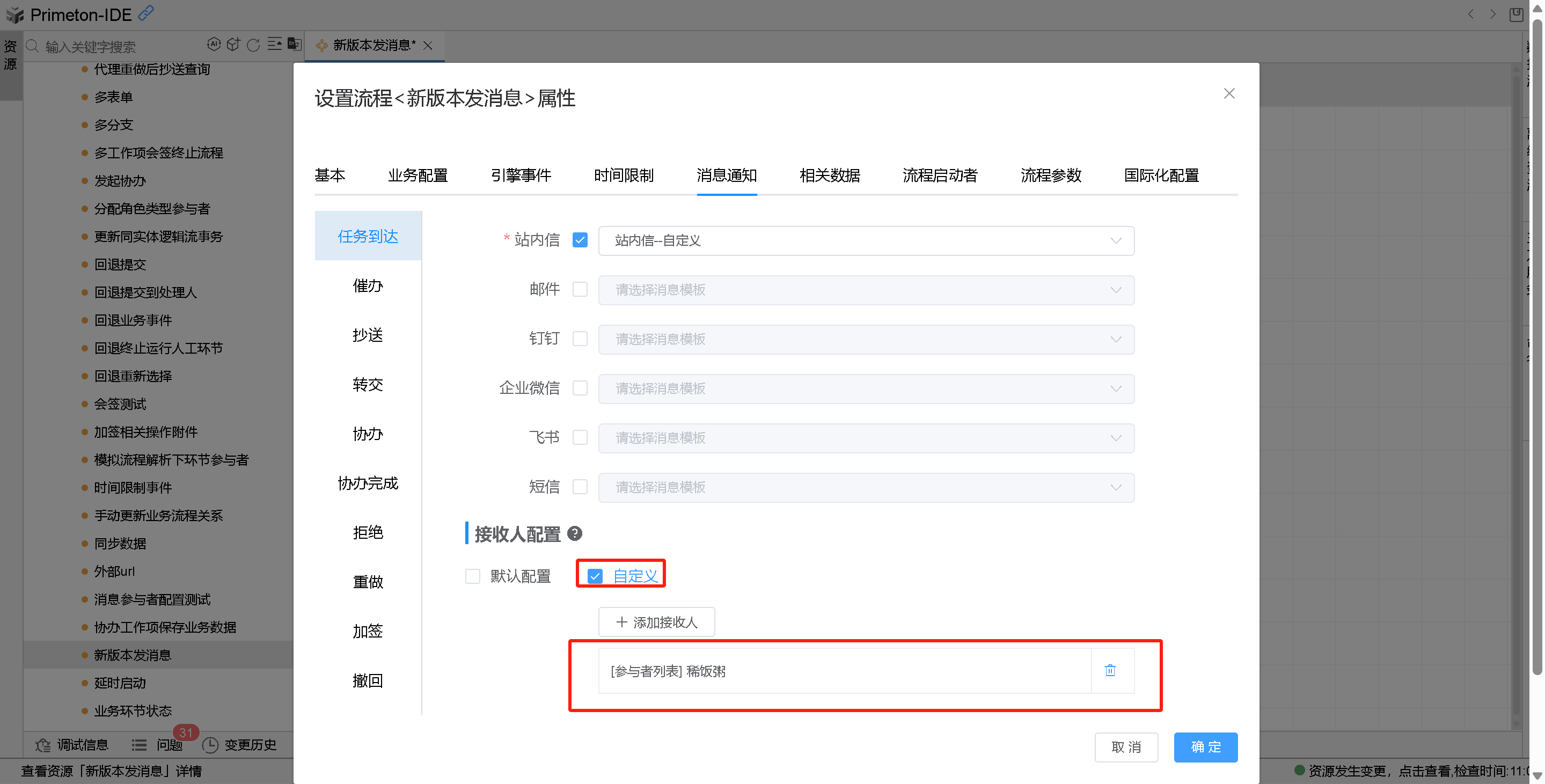
Task: Click the link icon beside Primeton-IDE title
Action: pos(146,12)
